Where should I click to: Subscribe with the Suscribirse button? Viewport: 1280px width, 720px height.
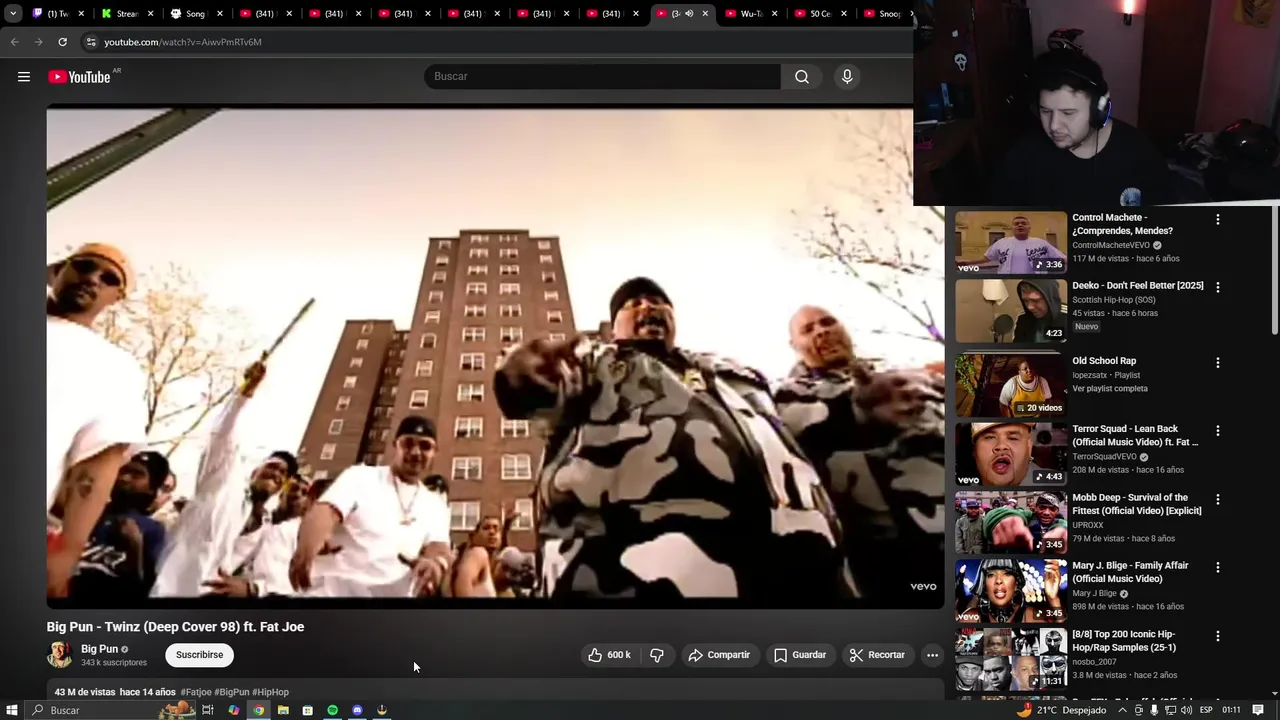pyautogui.click(x=199, y=655)
